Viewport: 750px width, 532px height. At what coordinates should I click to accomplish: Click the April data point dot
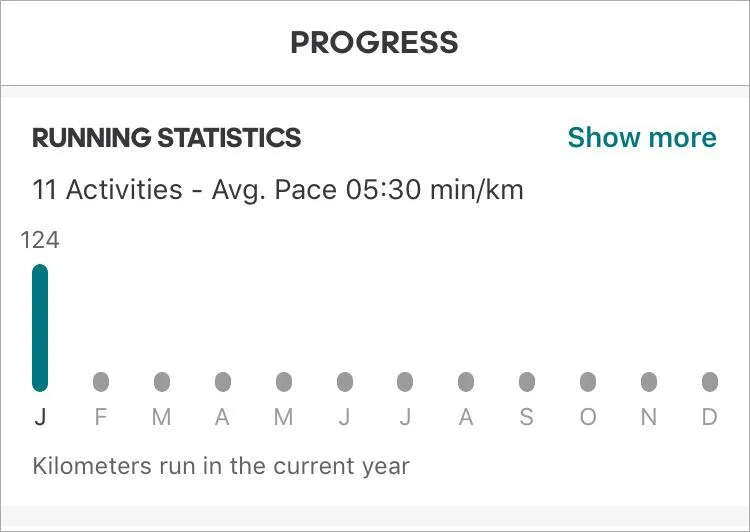[223, 382]
